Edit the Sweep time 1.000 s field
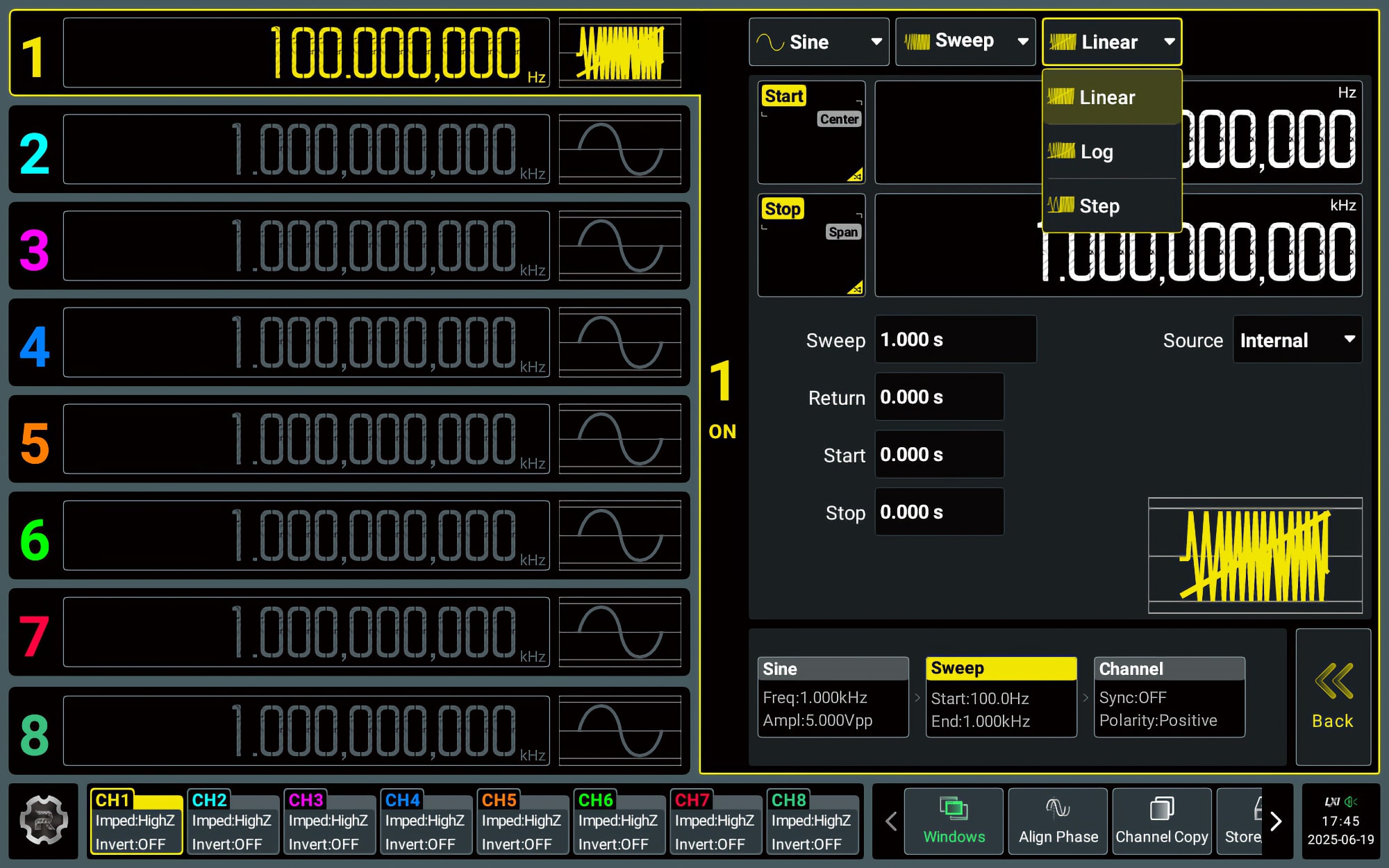 pos(955,340)
